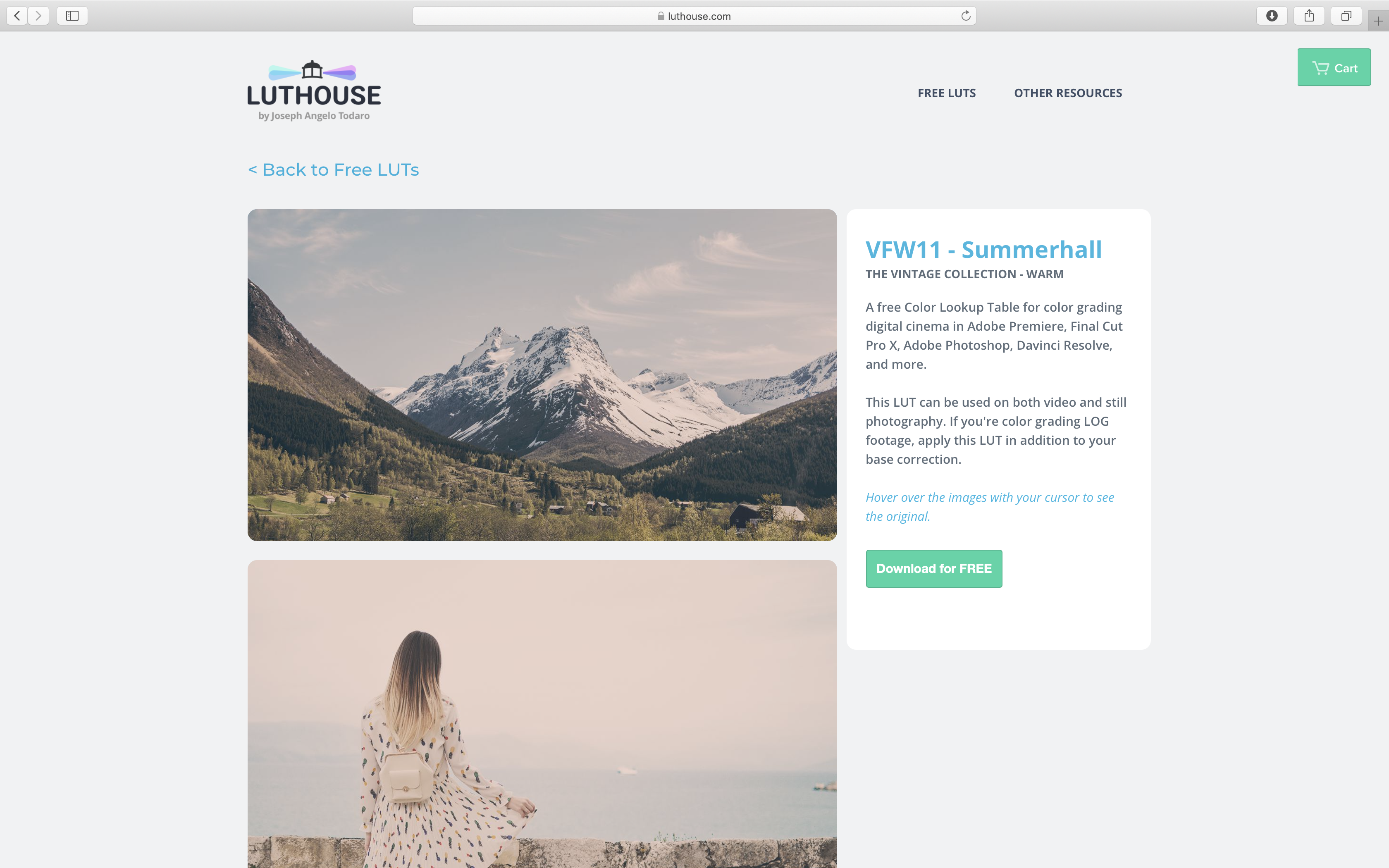1389x868 pixels.
Task: Toggle browser downloads icon
Action: (x=1272, y=15)
